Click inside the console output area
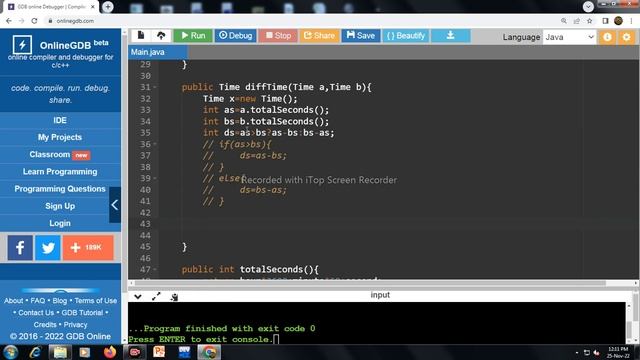The image size is (640, 360). pos(376,322)
